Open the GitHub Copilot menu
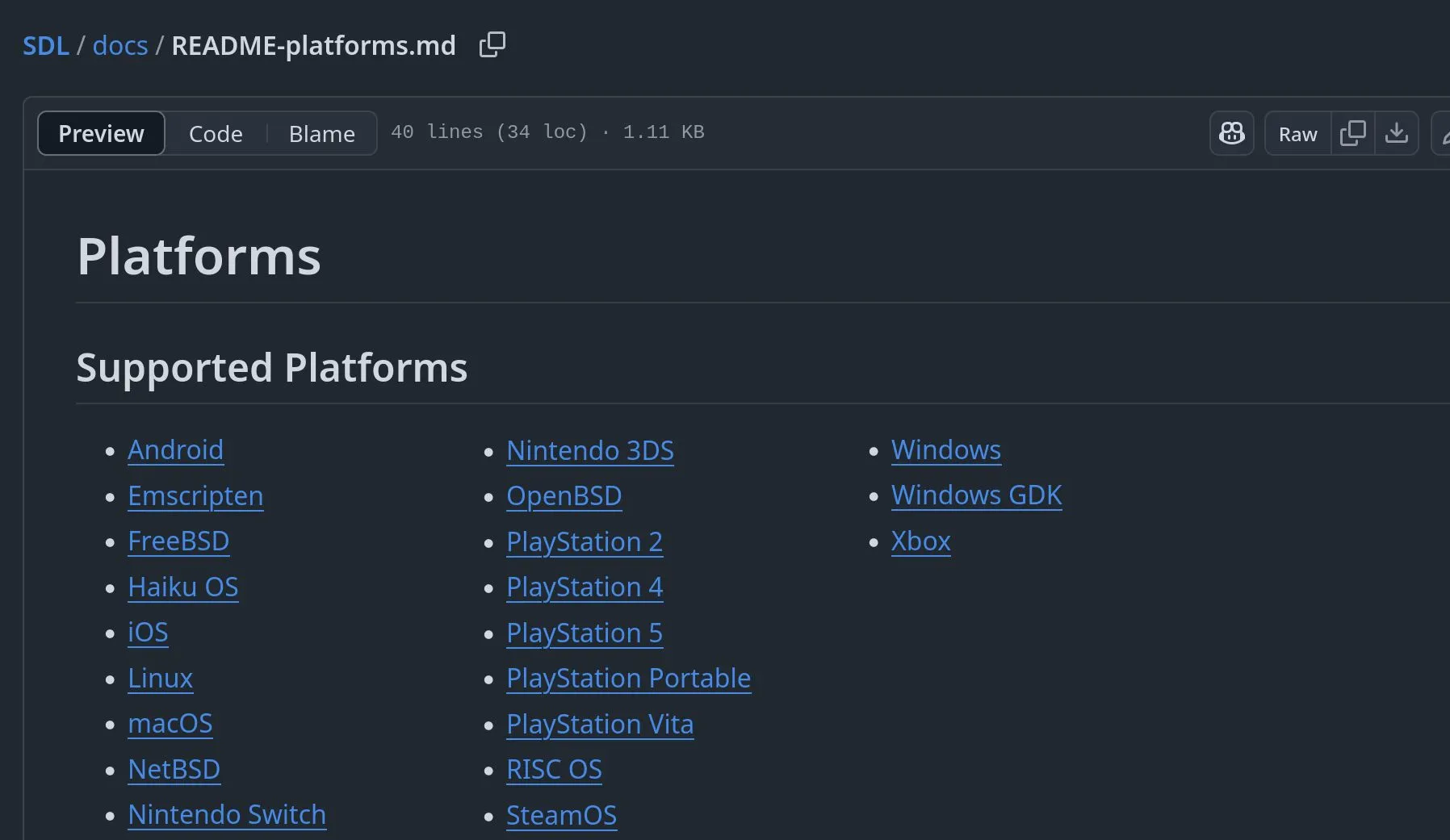The width and height of the screenshot is (1450, 840). click(1230, 133)
